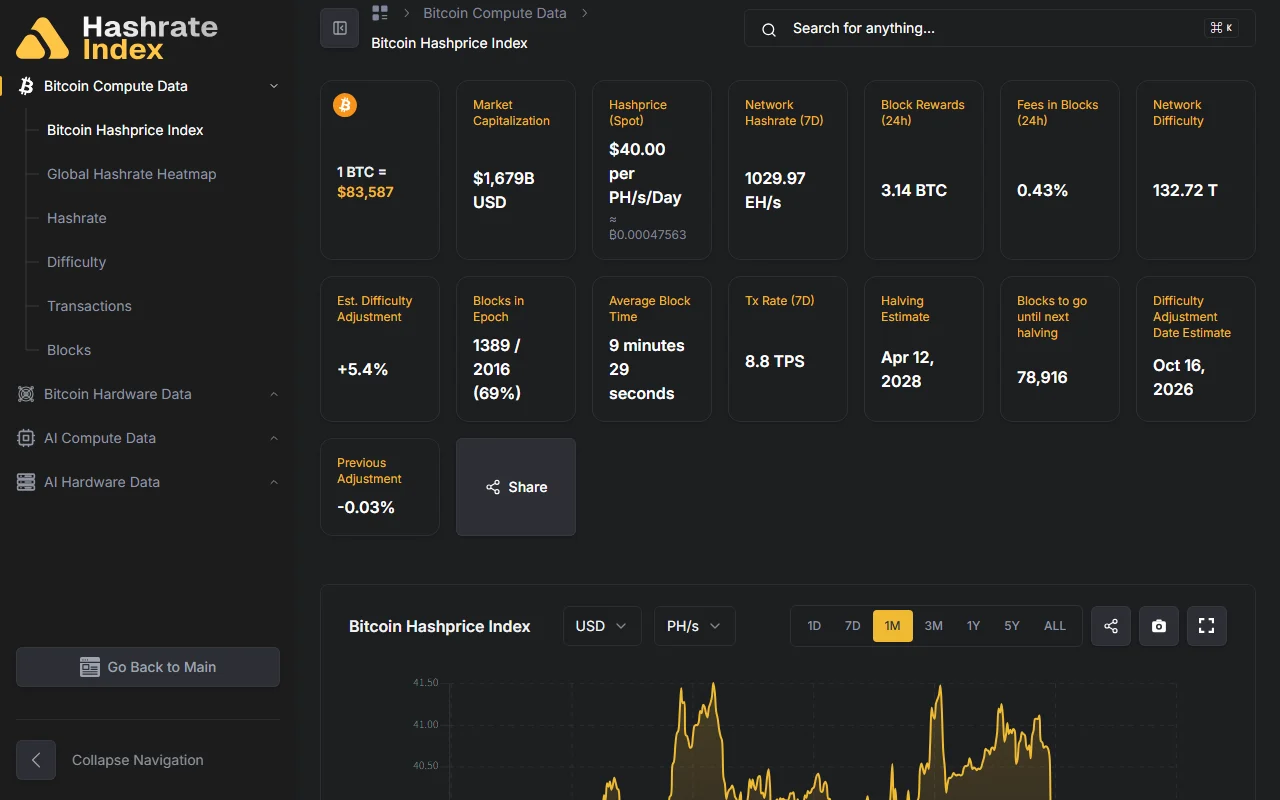Click the Hashrate Index logo

click(117, 38)
